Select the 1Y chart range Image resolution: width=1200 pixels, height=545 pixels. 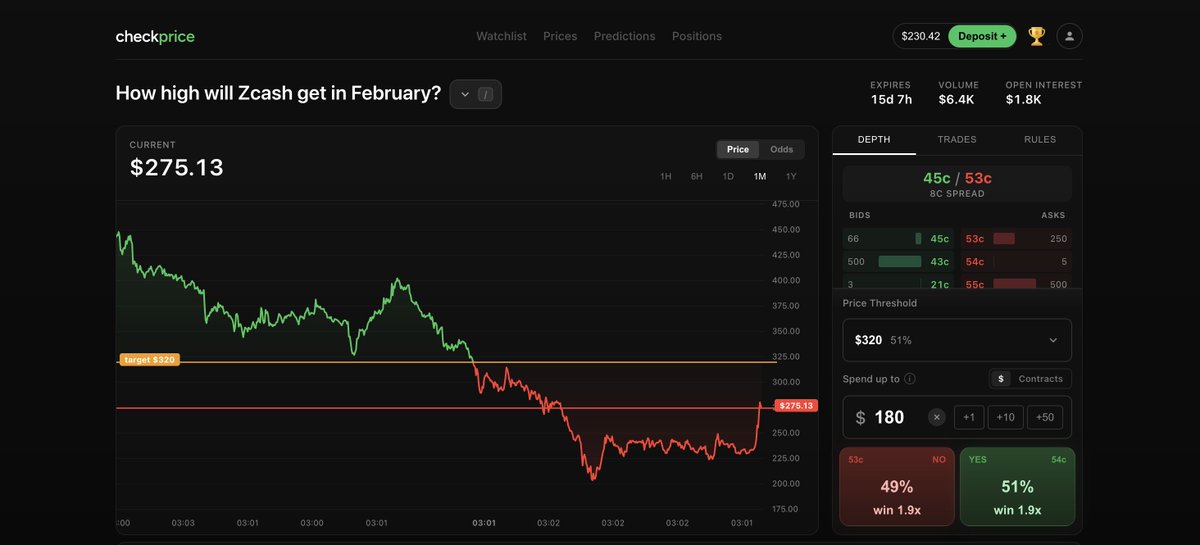(x=791, y=177)
